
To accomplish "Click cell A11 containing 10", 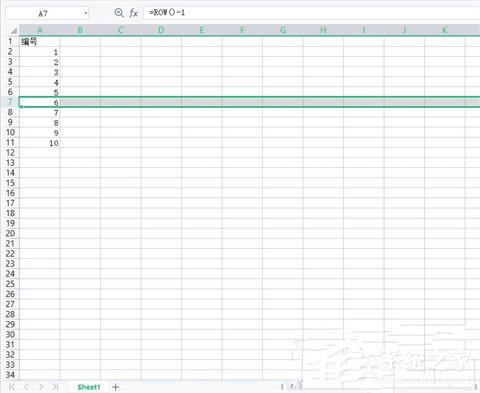I will 40,143.
